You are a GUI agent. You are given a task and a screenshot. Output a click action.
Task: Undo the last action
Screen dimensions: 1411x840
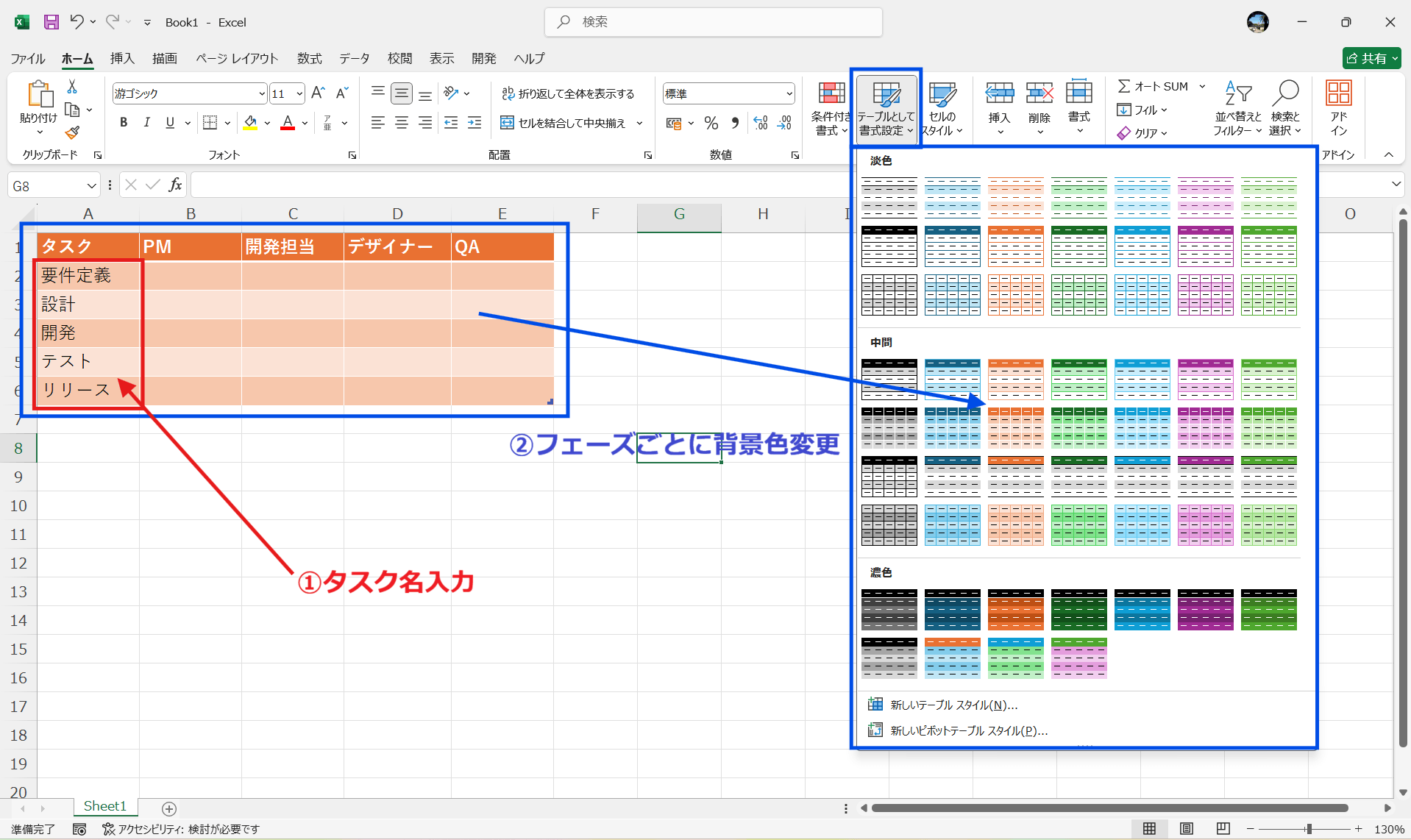click(77, 22)
